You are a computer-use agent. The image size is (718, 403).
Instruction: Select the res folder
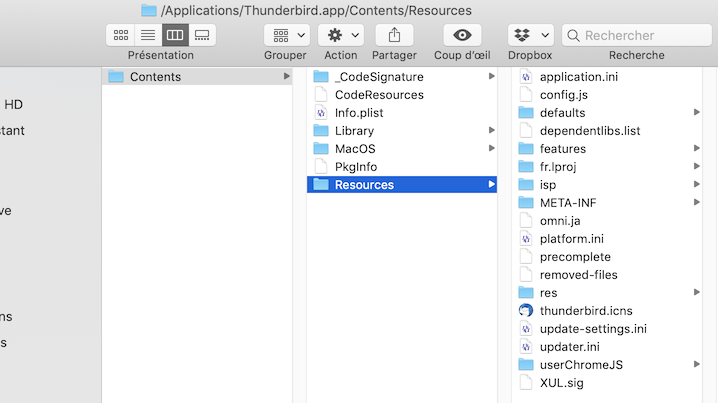pyautogui.click(x=607, y=293)
